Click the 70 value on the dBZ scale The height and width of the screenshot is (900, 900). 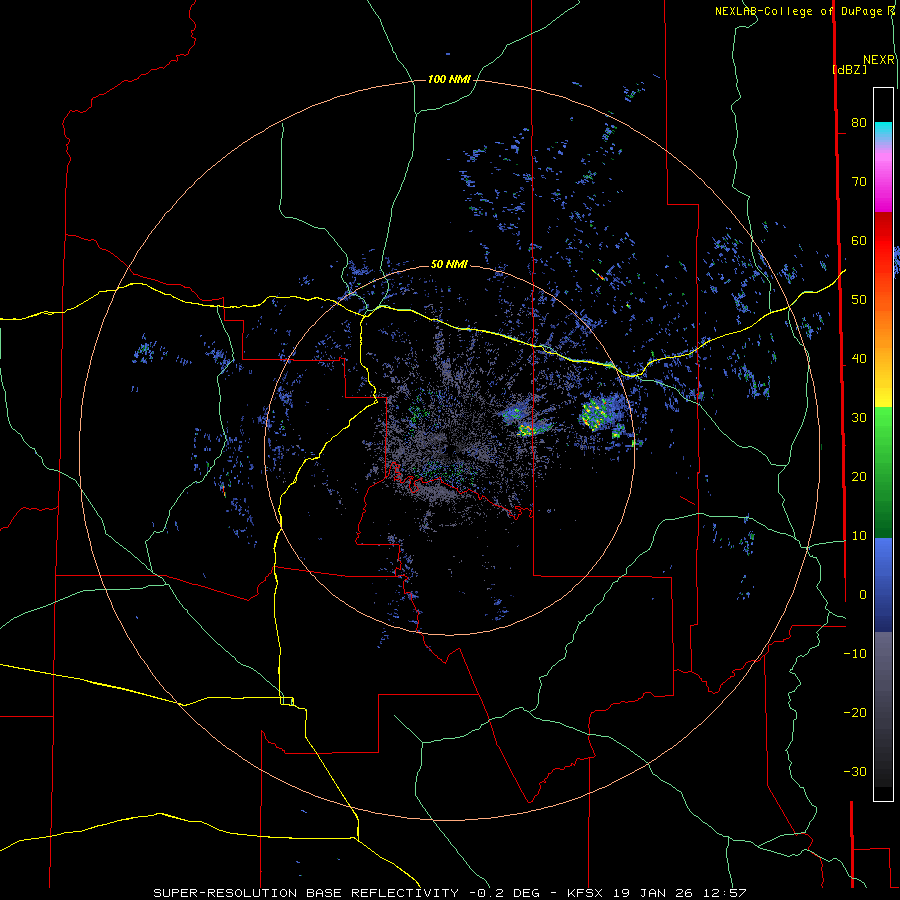pos(859,181)
